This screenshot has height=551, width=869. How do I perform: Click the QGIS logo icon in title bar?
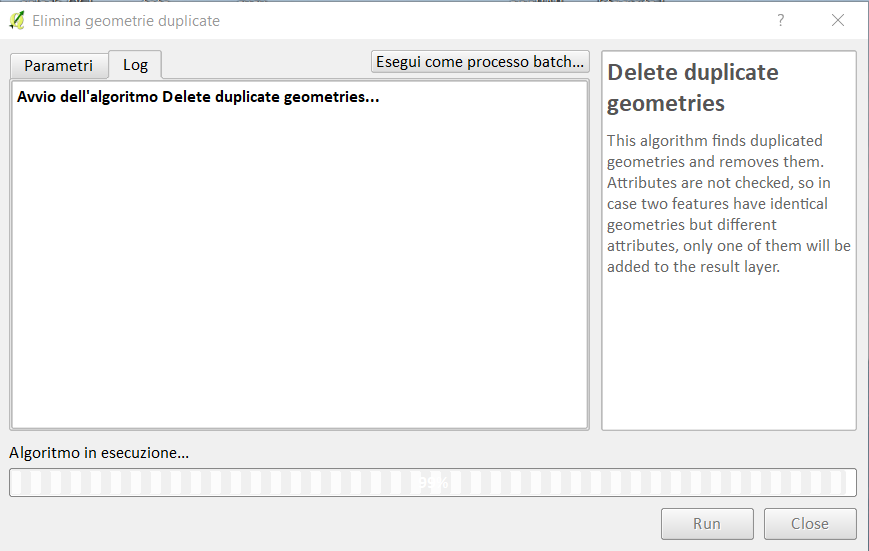17,21
